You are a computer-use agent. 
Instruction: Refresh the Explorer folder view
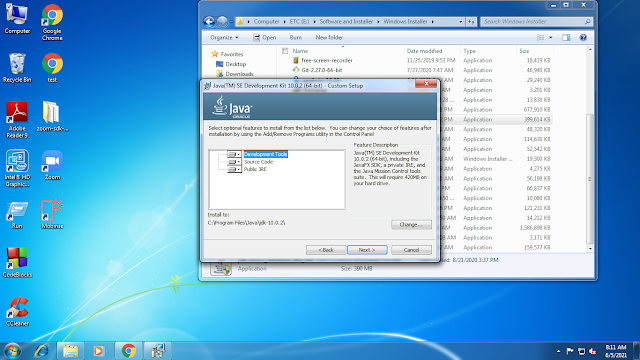pos(471,22)
